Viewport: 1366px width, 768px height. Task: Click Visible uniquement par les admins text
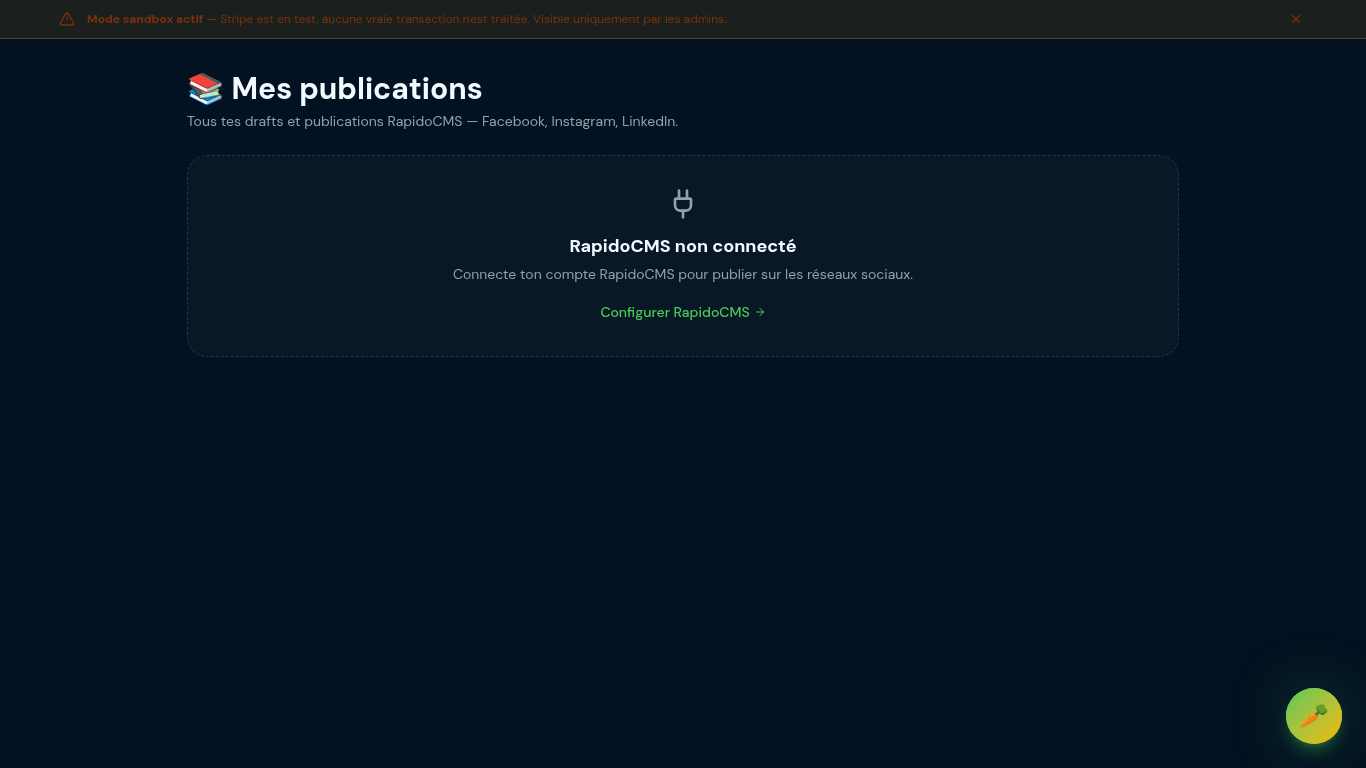[632, 19]
